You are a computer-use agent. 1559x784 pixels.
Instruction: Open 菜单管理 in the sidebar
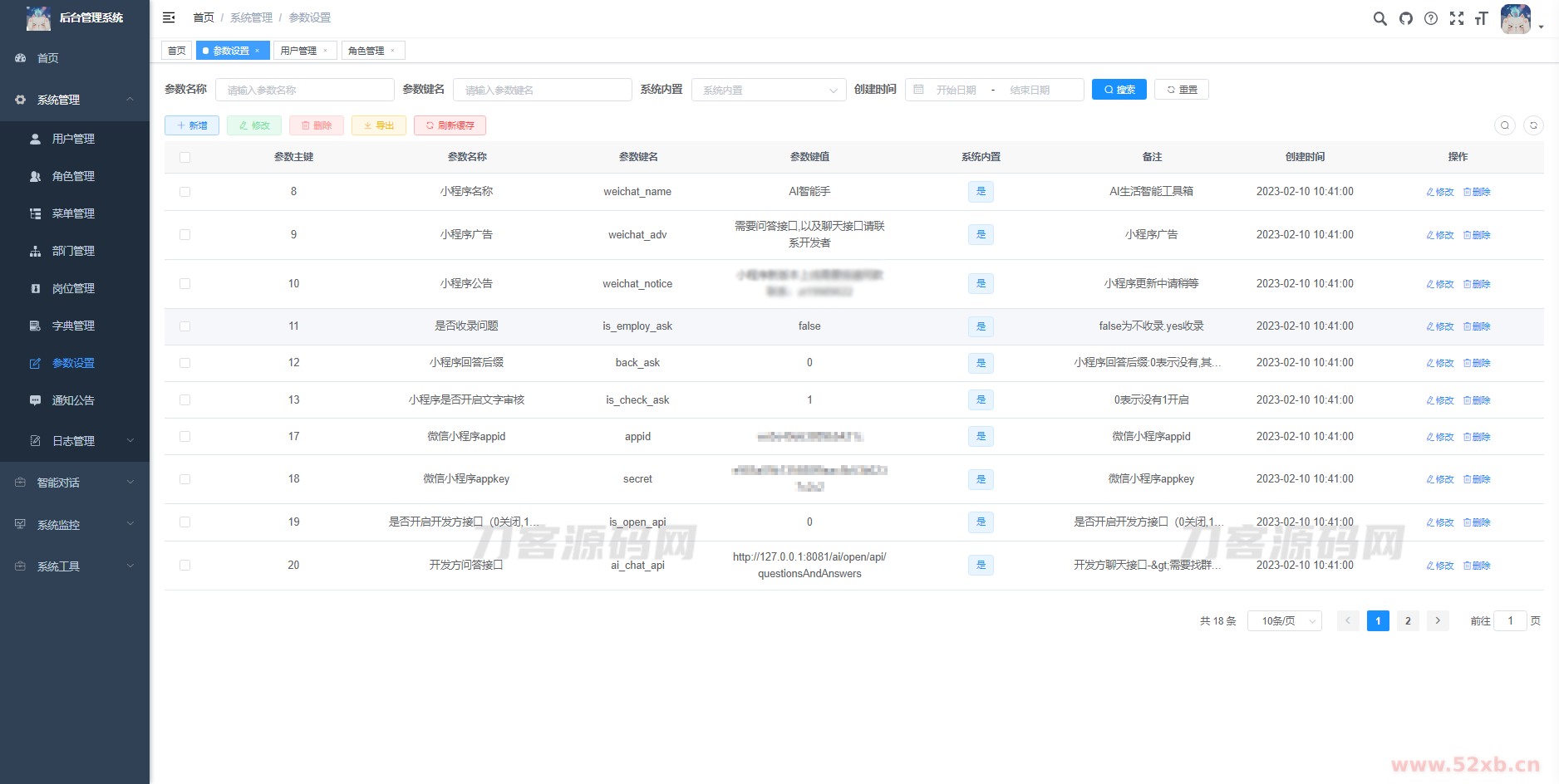click(73, 213)
